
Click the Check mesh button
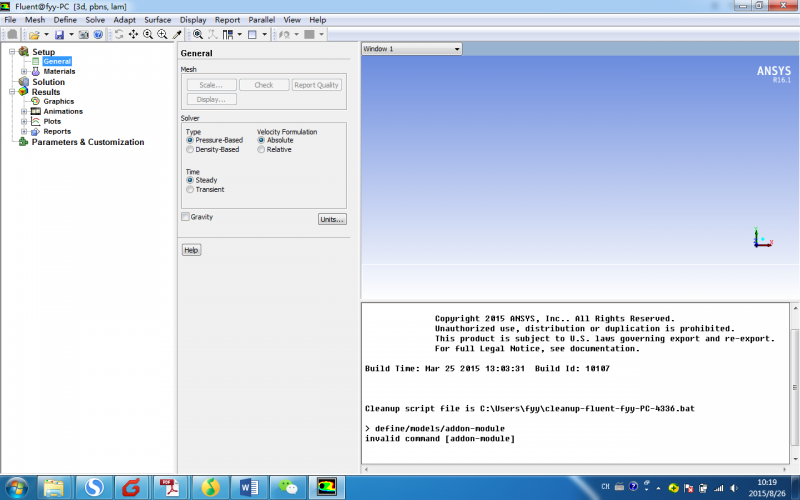coord(264,85)
